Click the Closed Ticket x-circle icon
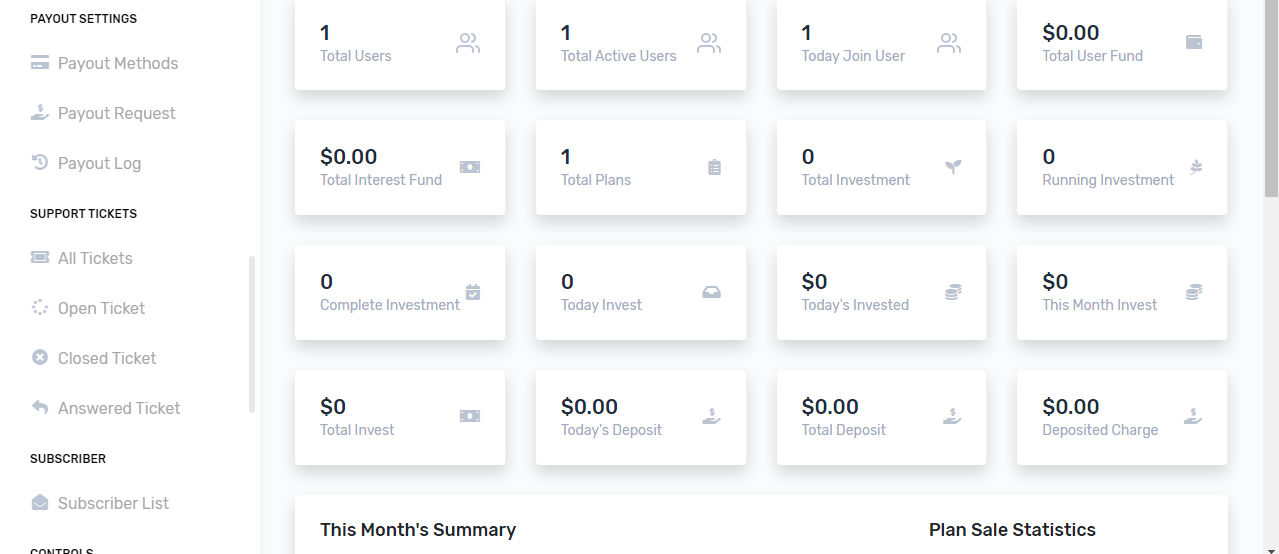The image size is (1279, 554). tap(40, 357)
